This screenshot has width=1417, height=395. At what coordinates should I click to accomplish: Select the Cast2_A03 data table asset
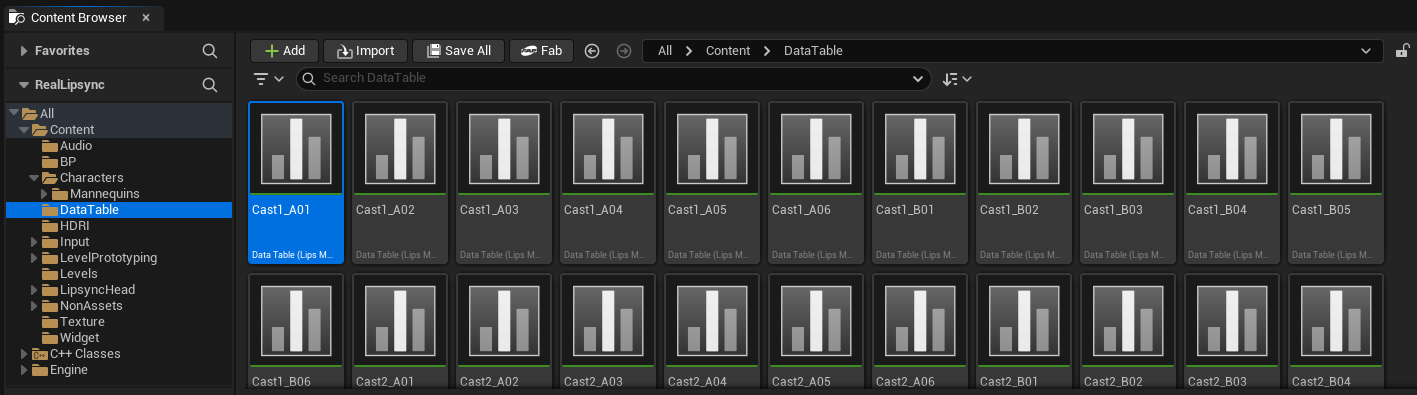point(608,332)
